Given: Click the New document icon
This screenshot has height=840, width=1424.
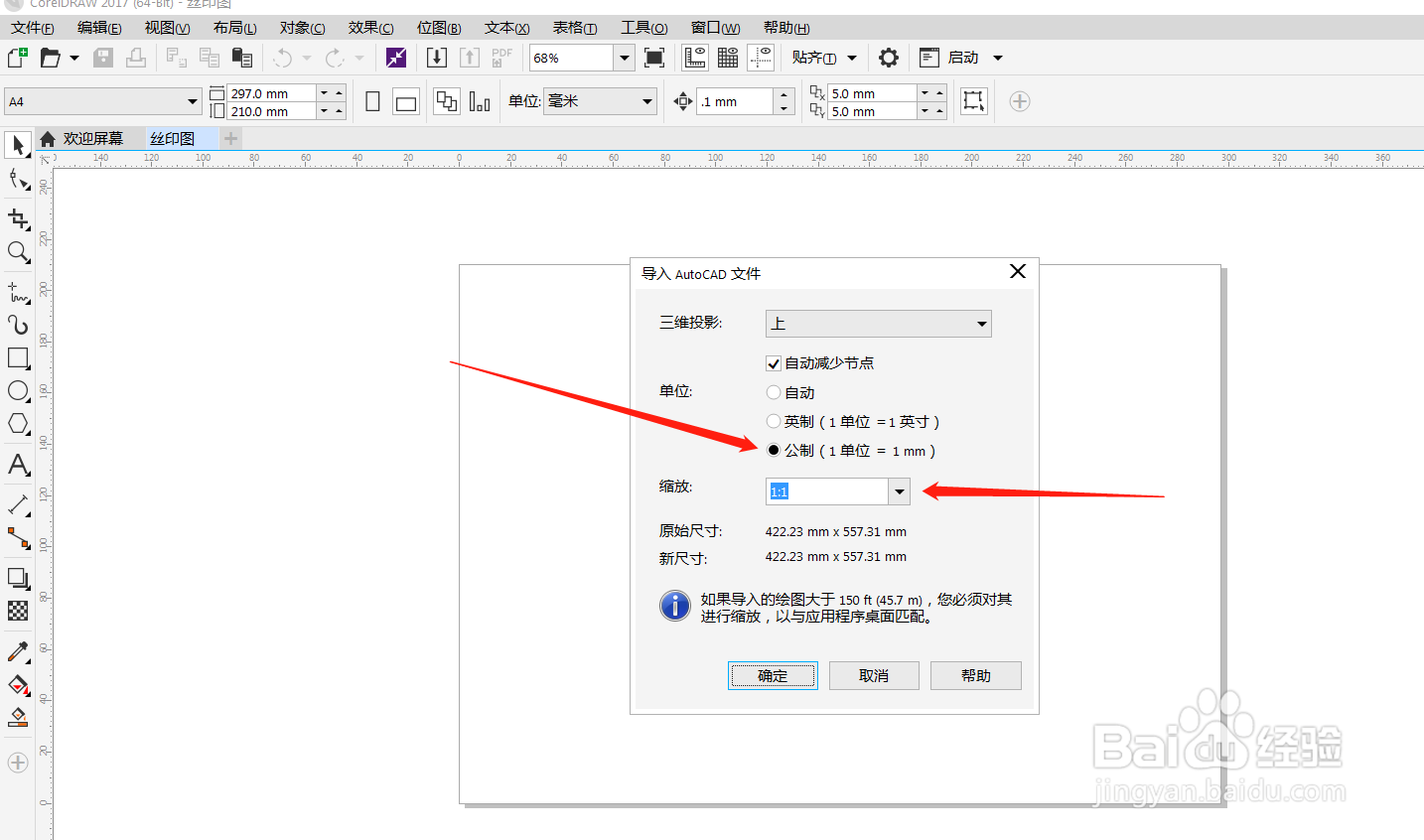Looking at the screenshot, I should click(x=18, y=58).
